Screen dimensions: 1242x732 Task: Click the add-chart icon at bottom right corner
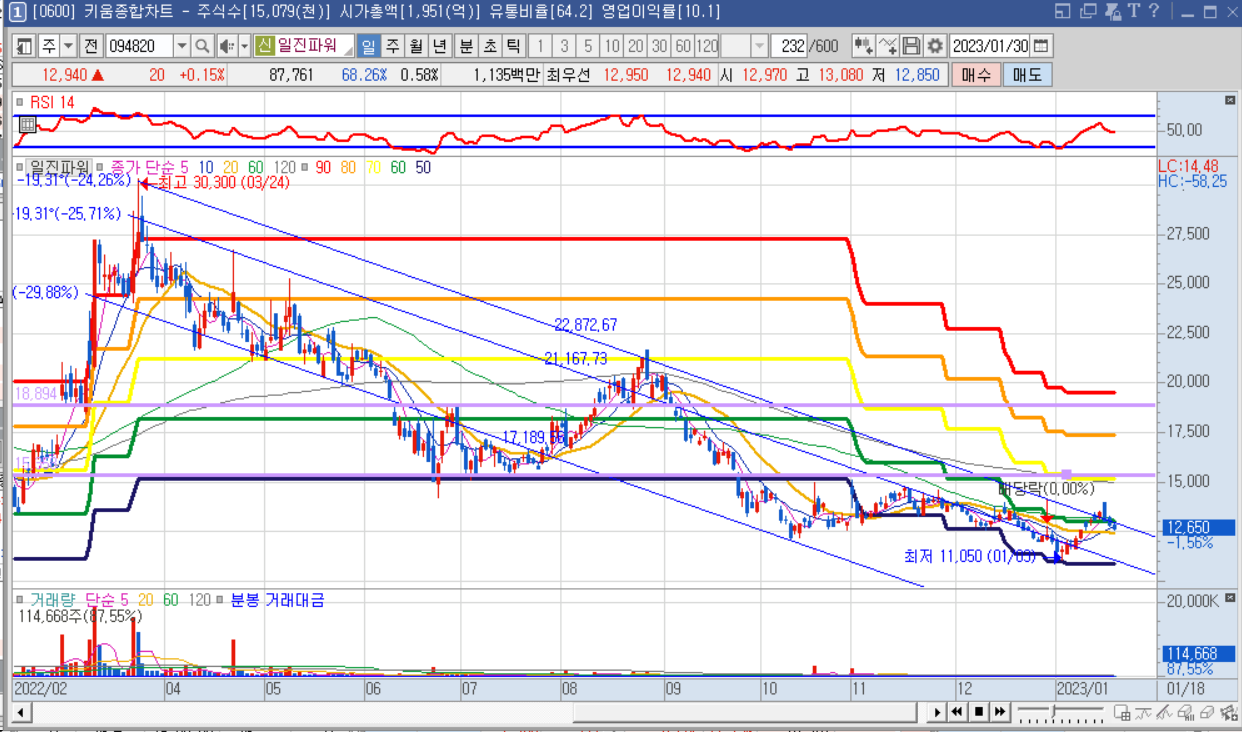tap(1228, 712)
